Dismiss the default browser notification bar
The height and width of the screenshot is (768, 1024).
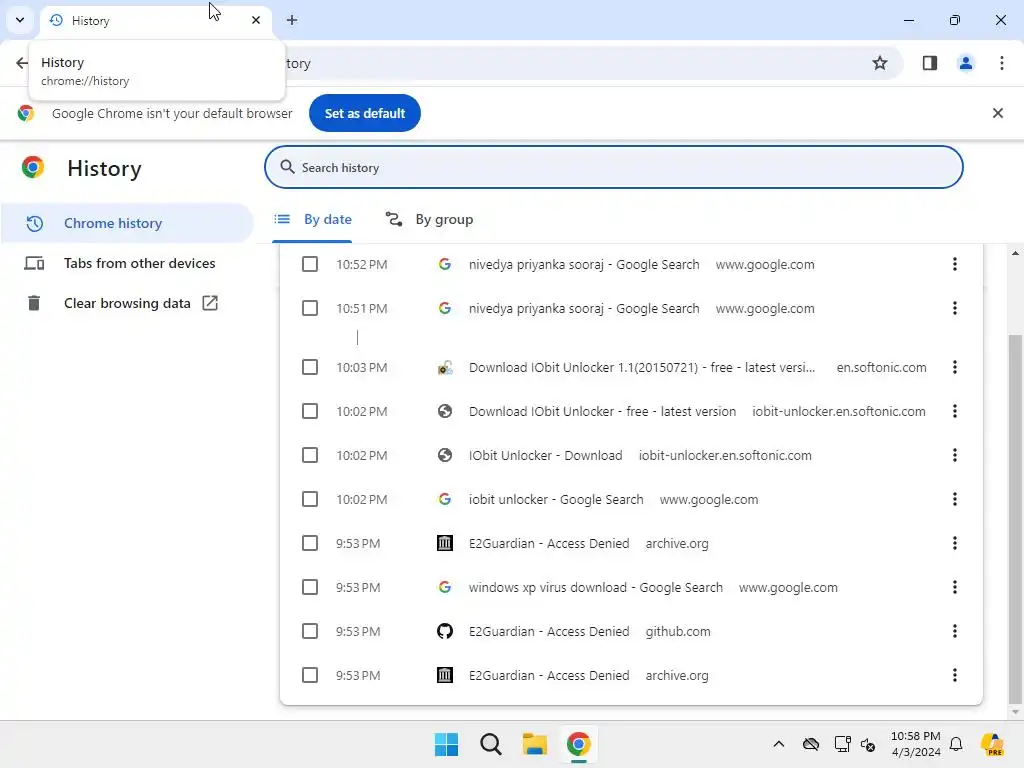click(997, 113)
